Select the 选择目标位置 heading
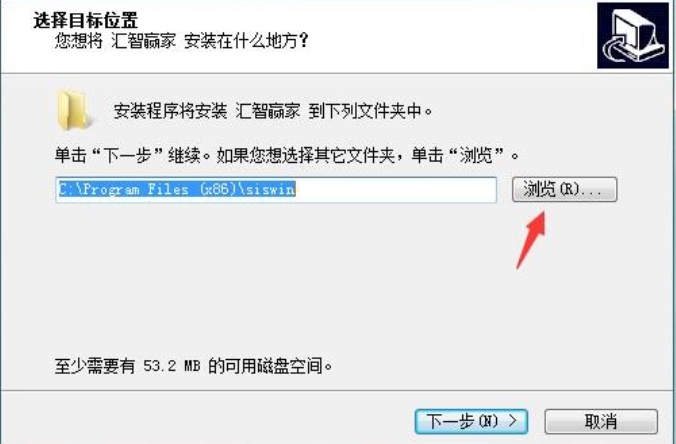The width and height of the screenshot is (676, 444). pos(85,20)
